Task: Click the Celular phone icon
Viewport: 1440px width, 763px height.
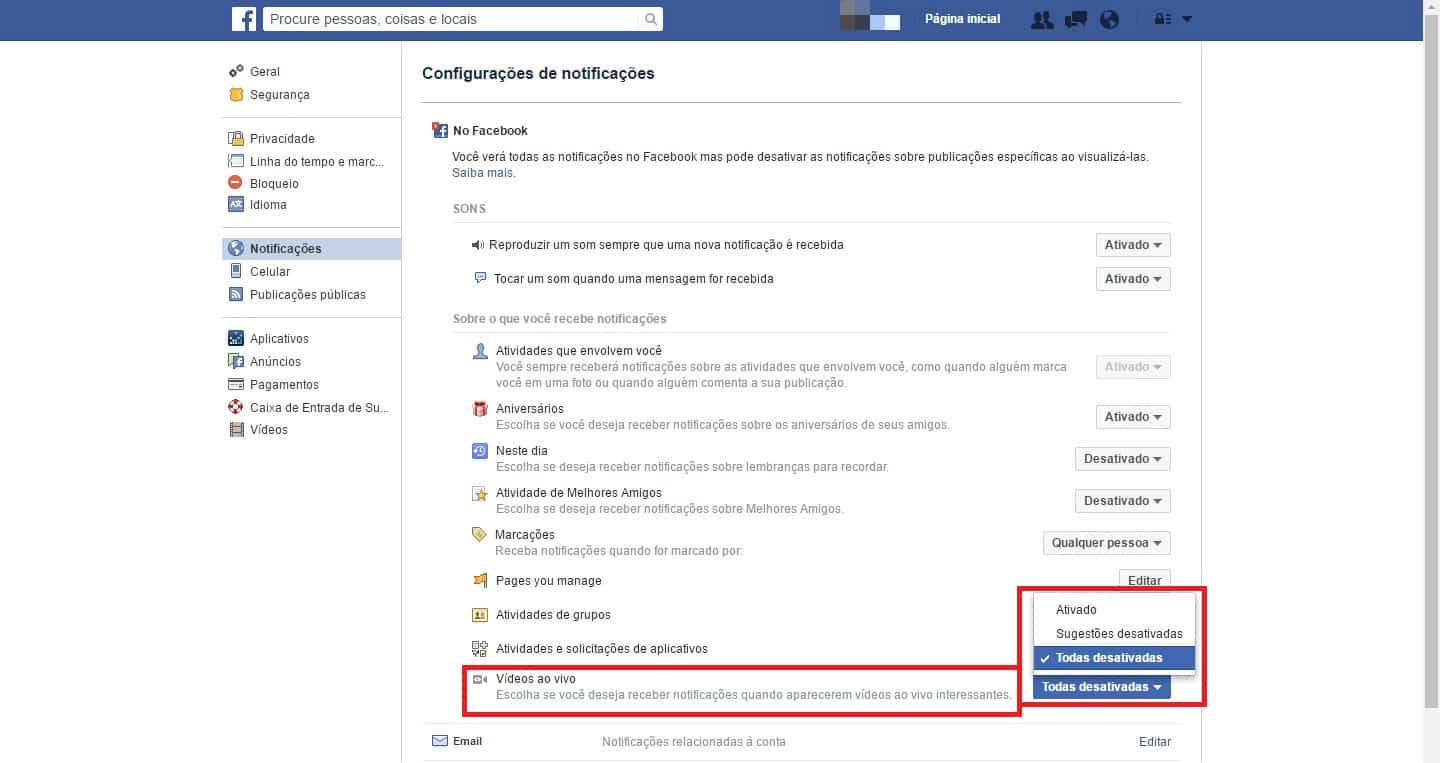Action: coord(236,271)
